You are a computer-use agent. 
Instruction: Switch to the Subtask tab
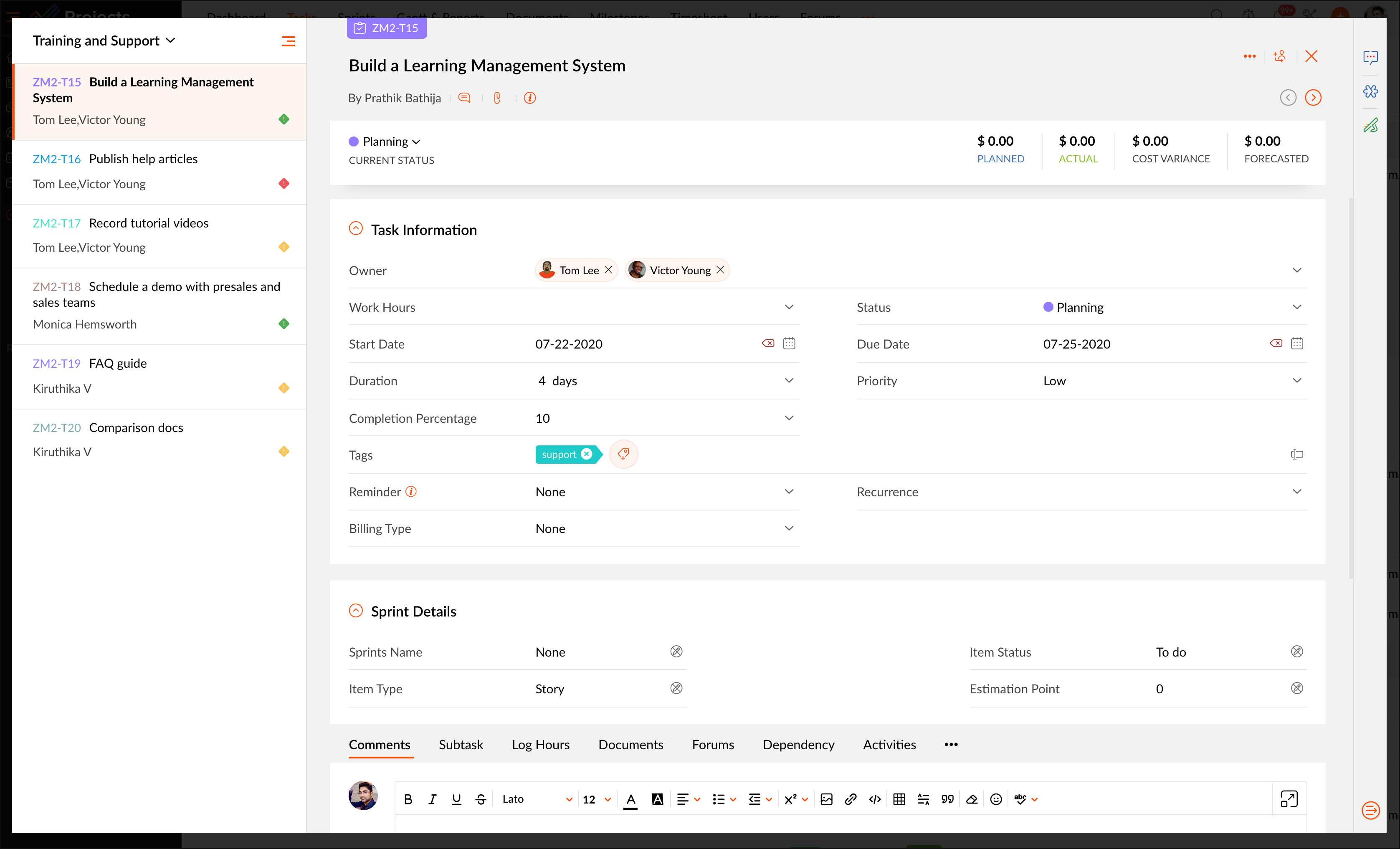point(460,745)
